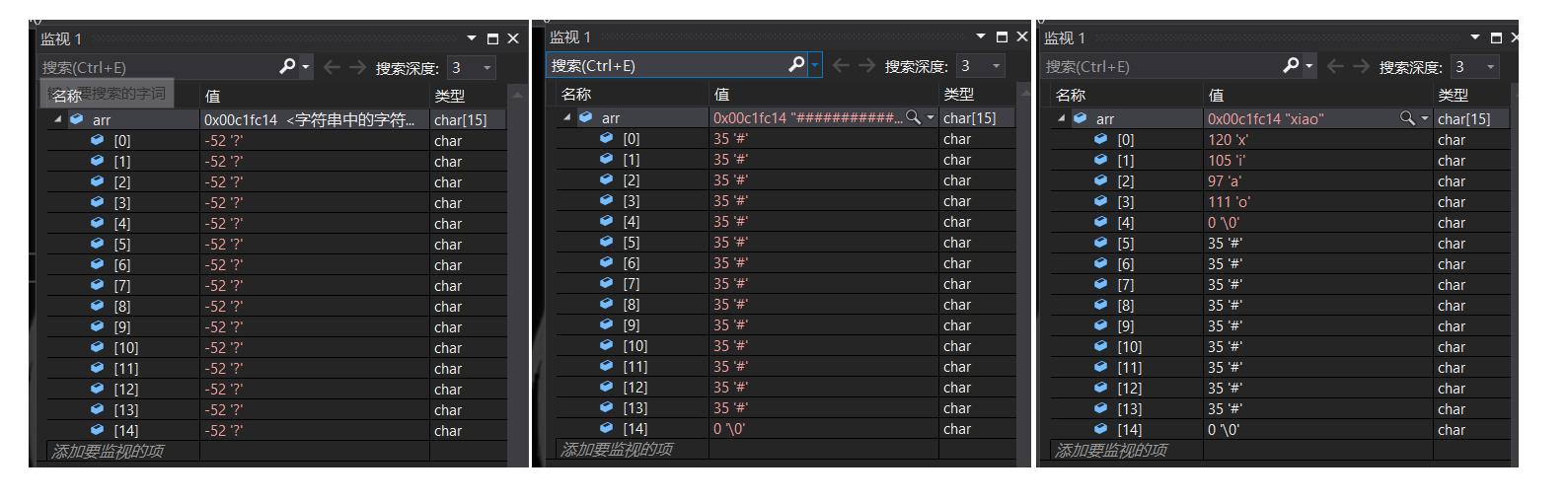Open visualizer dropdown arrow on "xiao" arr value

(x=1425, y=118)
